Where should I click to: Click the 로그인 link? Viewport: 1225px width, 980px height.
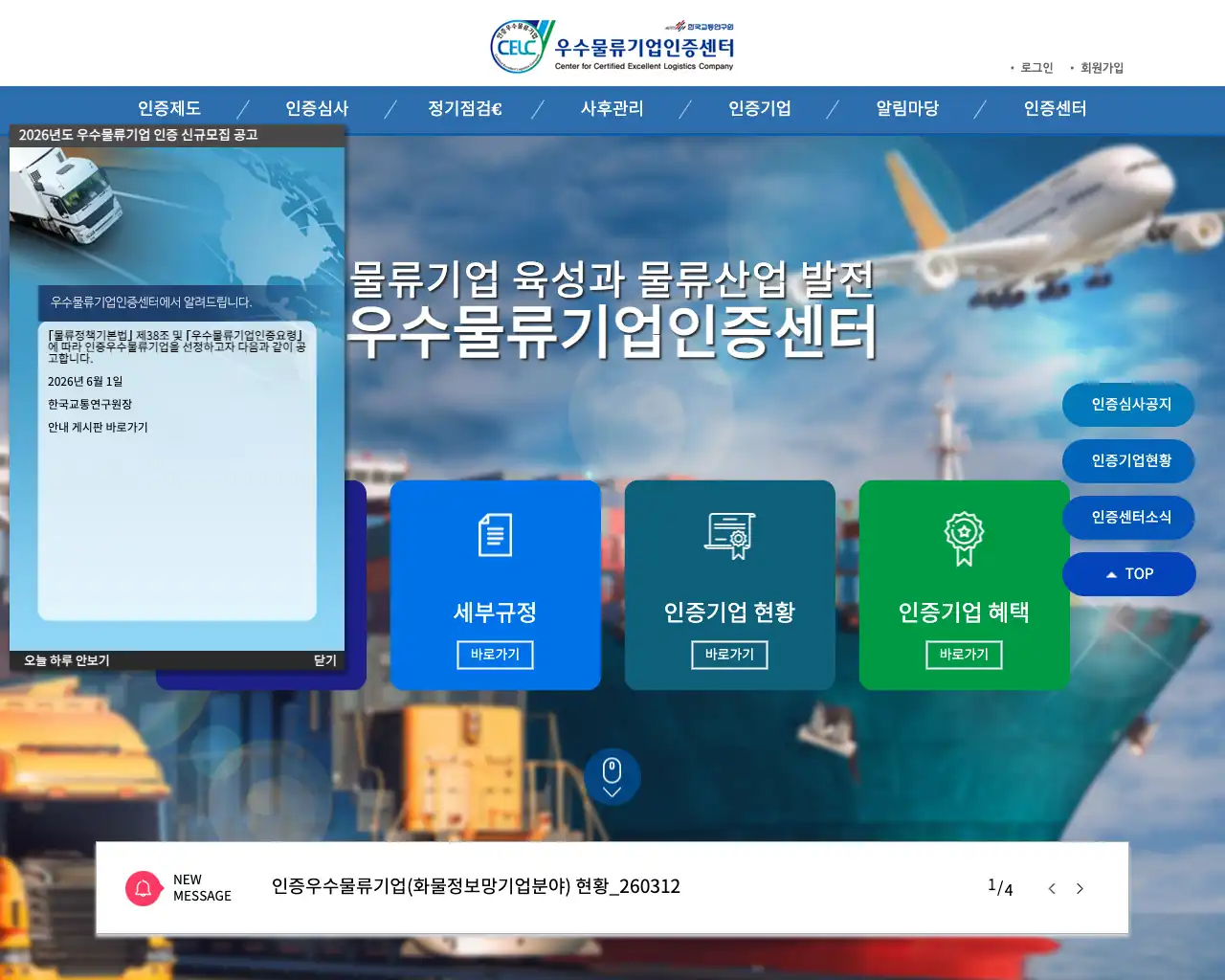[1036, 68]
